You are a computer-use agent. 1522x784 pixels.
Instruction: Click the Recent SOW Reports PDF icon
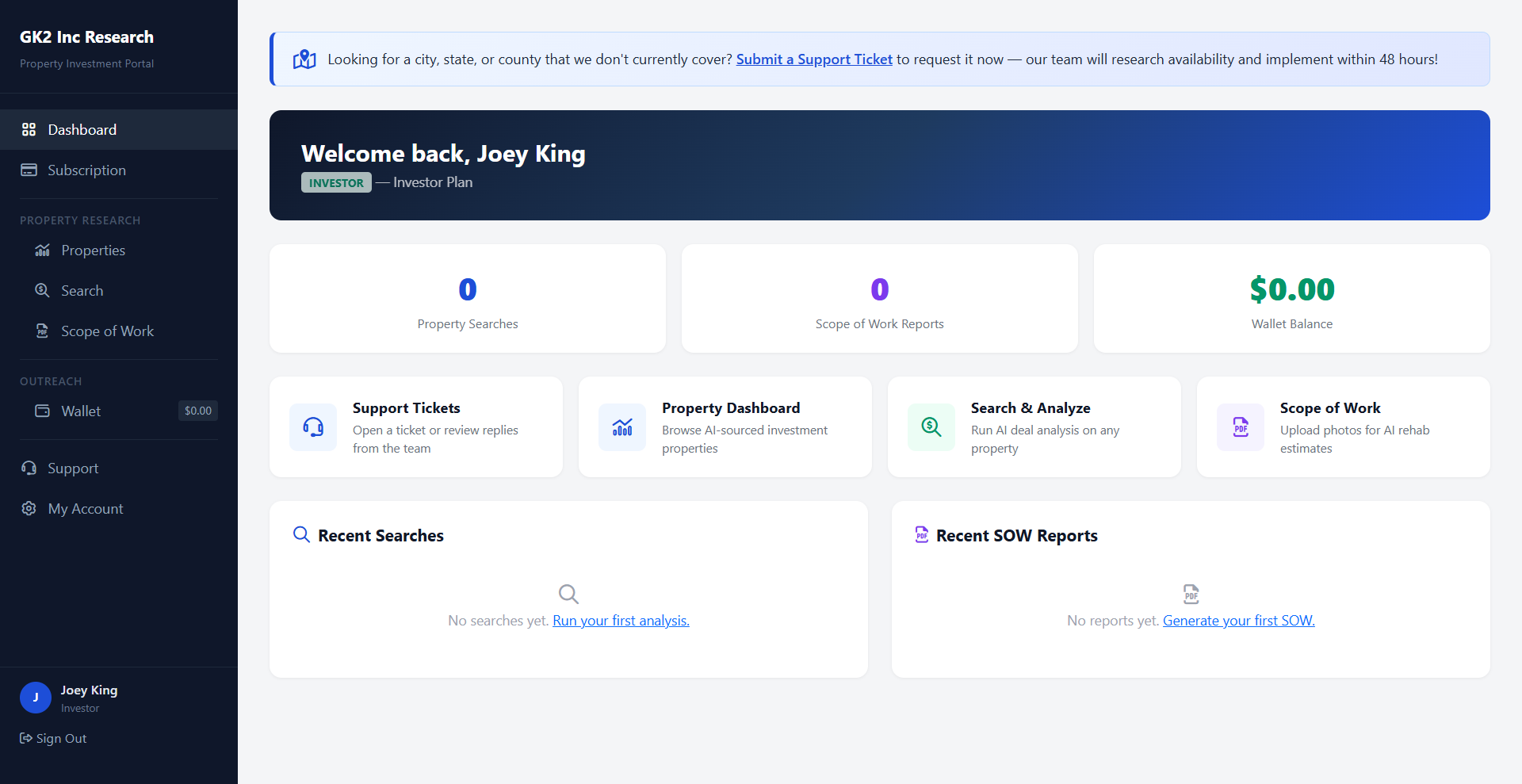tap(922, 534)
